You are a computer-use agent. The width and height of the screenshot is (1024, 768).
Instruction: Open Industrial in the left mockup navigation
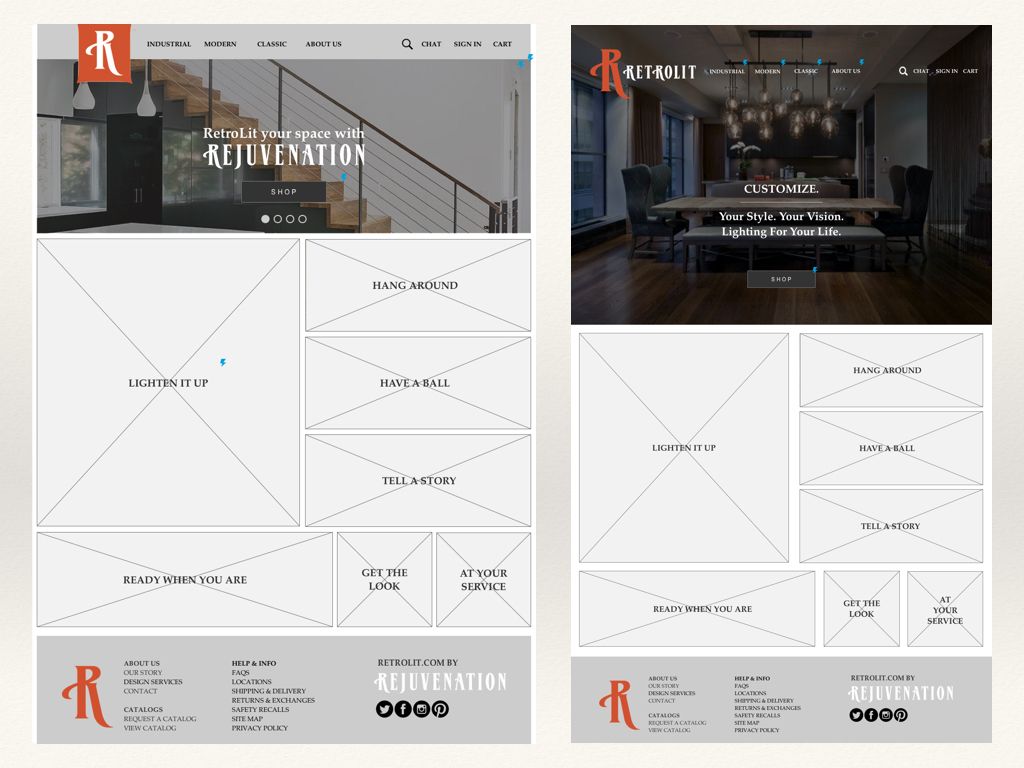(x=168, y=44)
